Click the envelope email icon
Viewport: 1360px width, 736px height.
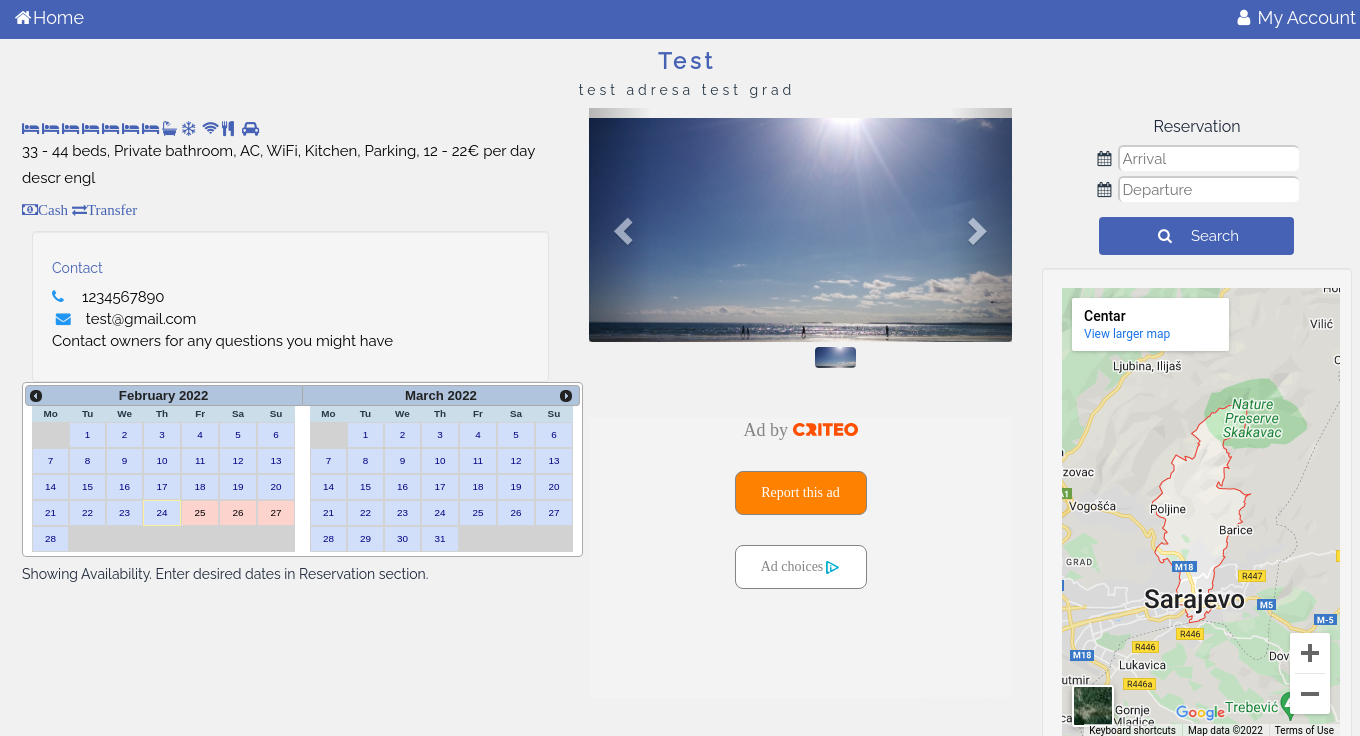(63, 319)
